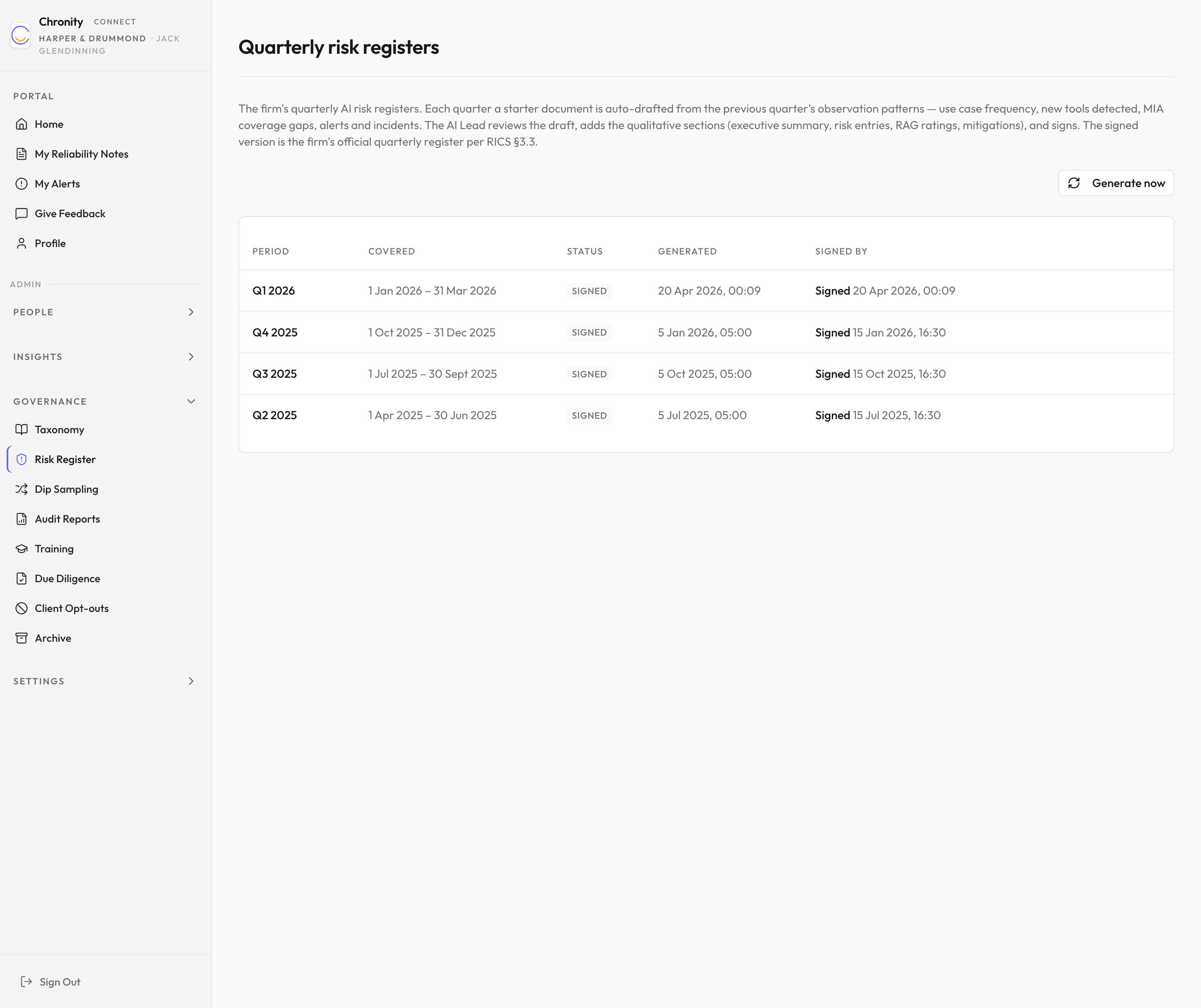Expand the Insights section chevron
Viewport: 1201px width, 1008px height.
point(191,357)
